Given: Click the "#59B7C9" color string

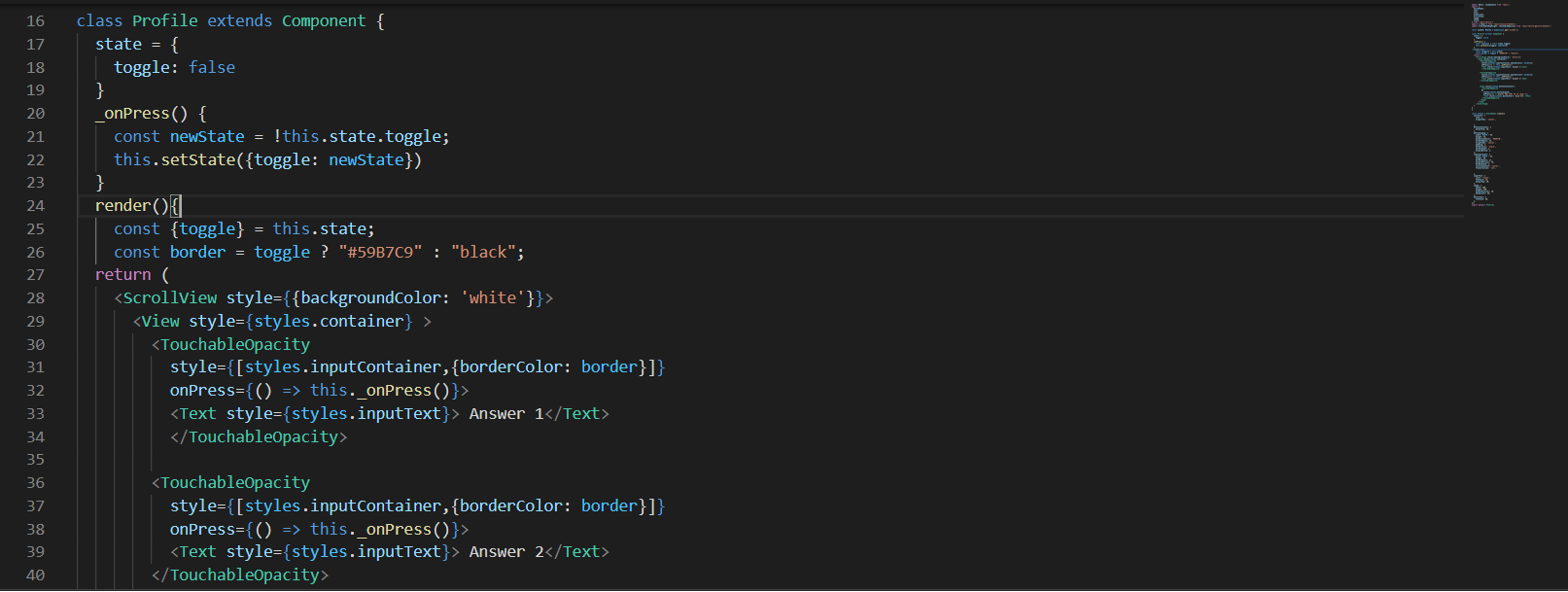Looking at the screenshot, I should tap(380, 252).
